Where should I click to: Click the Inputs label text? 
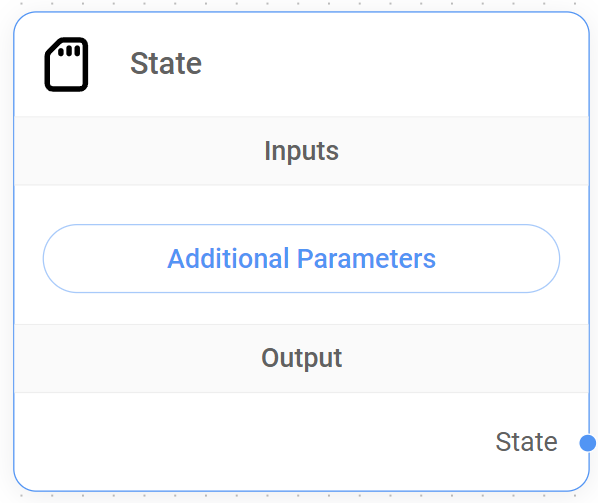click(x=301, y=151)
